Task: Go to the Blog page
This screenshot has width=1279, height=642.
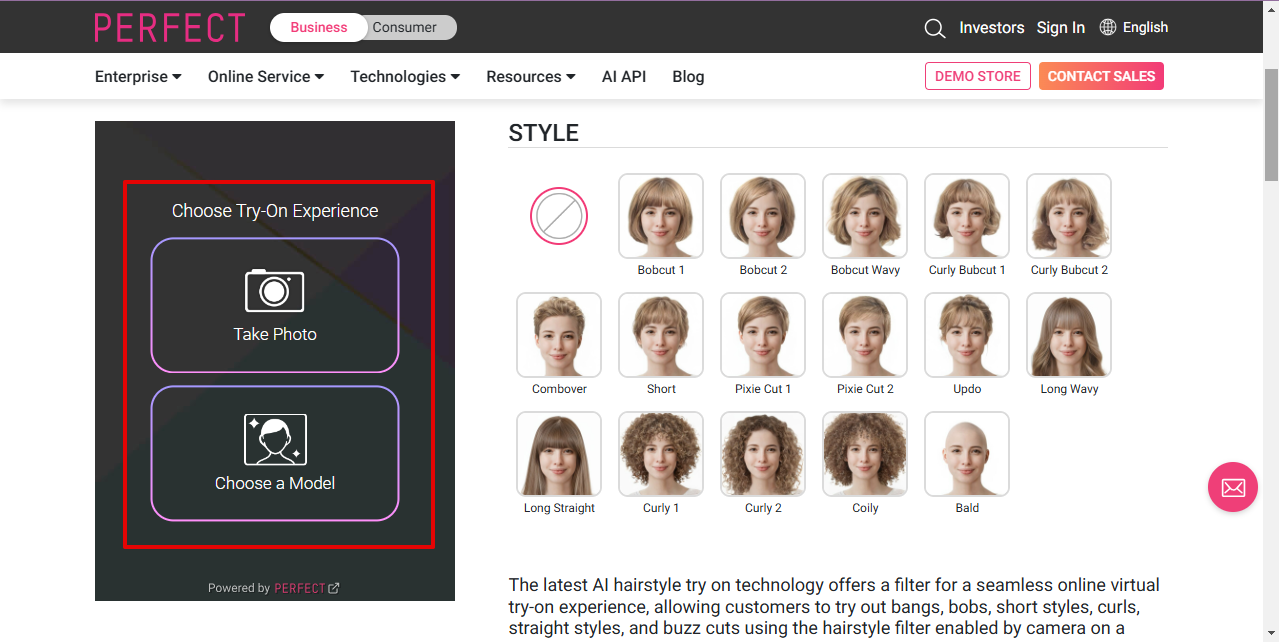Action: pyautogui.click(x=688, y=77)
